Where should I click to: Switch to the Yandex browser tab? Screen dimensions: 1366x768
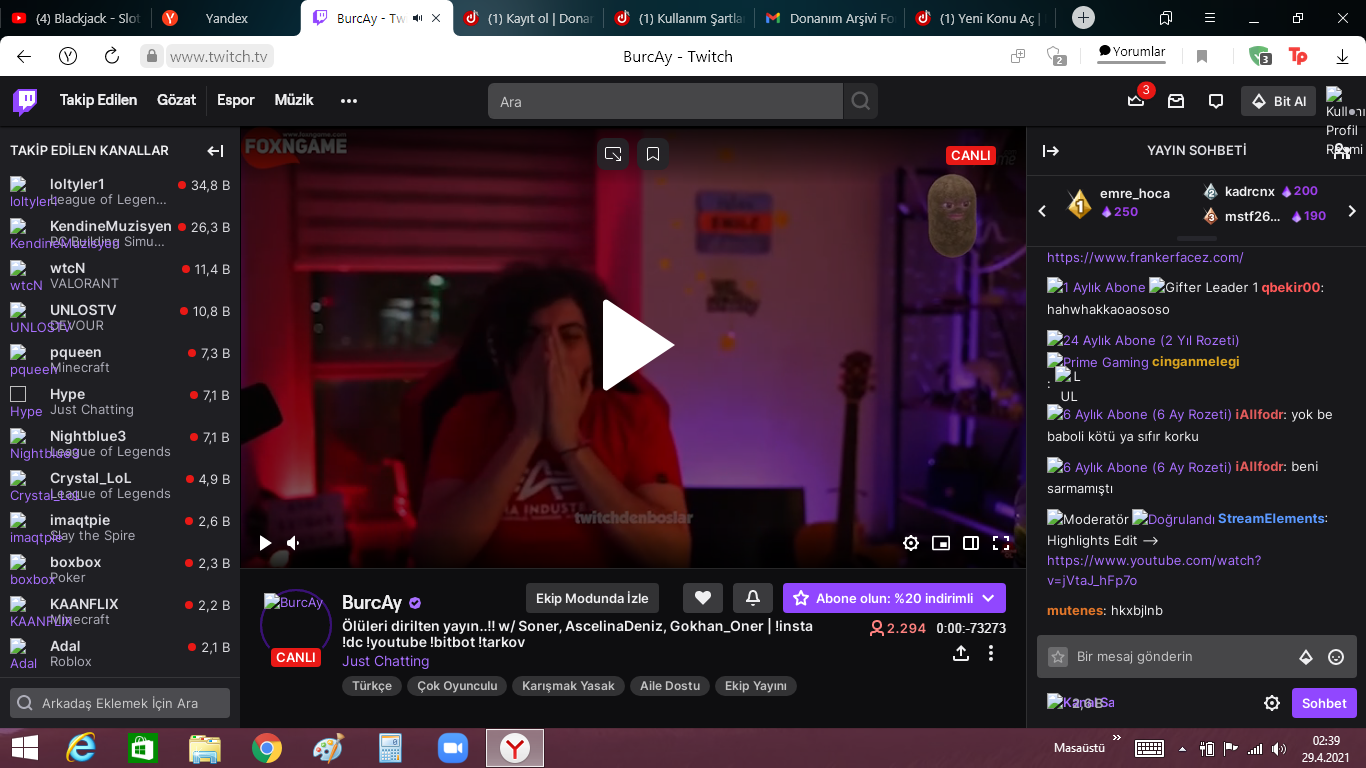(226, 18)
